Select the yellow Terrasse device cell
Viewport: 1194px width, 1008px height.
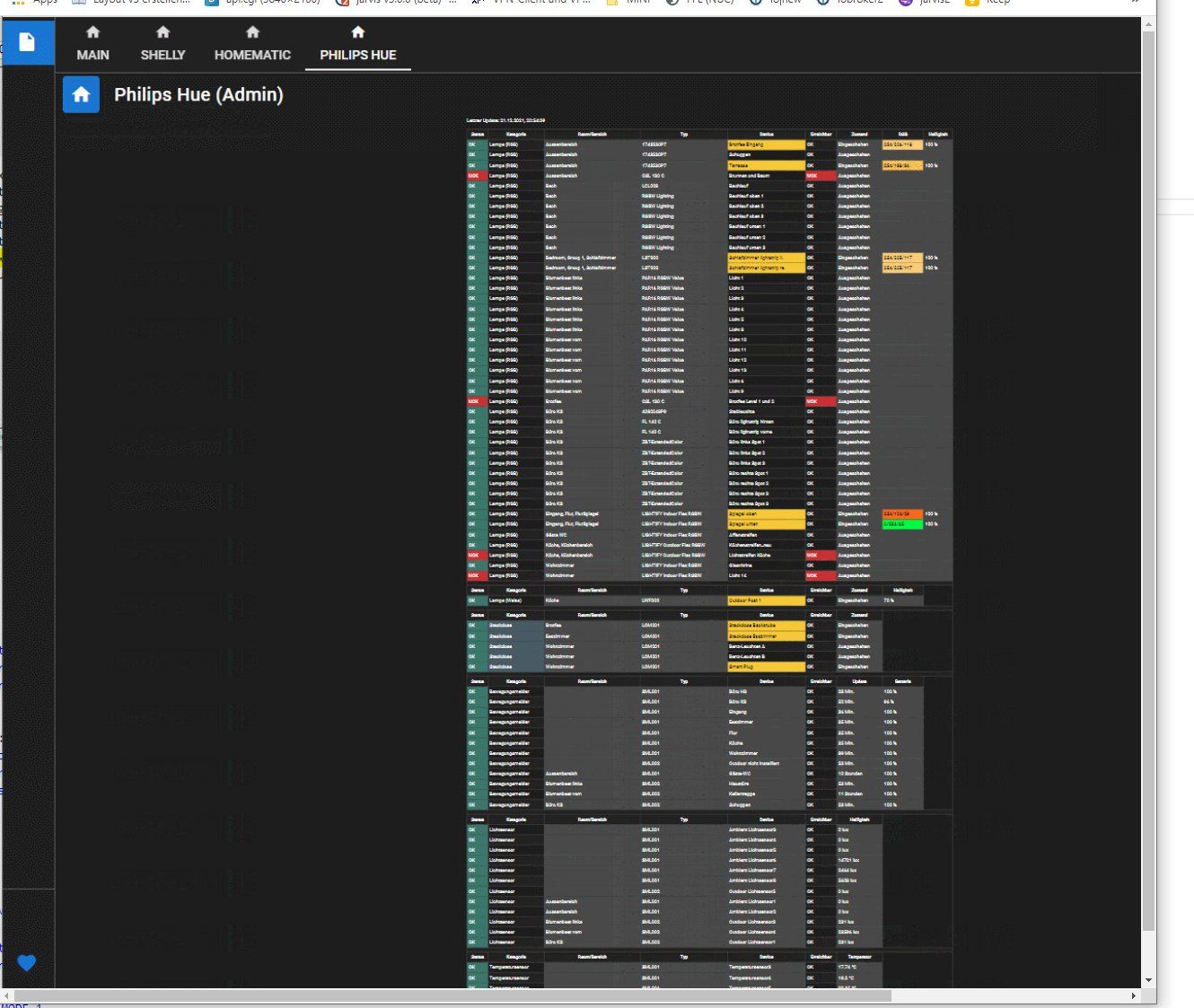(x=766, y=165)
